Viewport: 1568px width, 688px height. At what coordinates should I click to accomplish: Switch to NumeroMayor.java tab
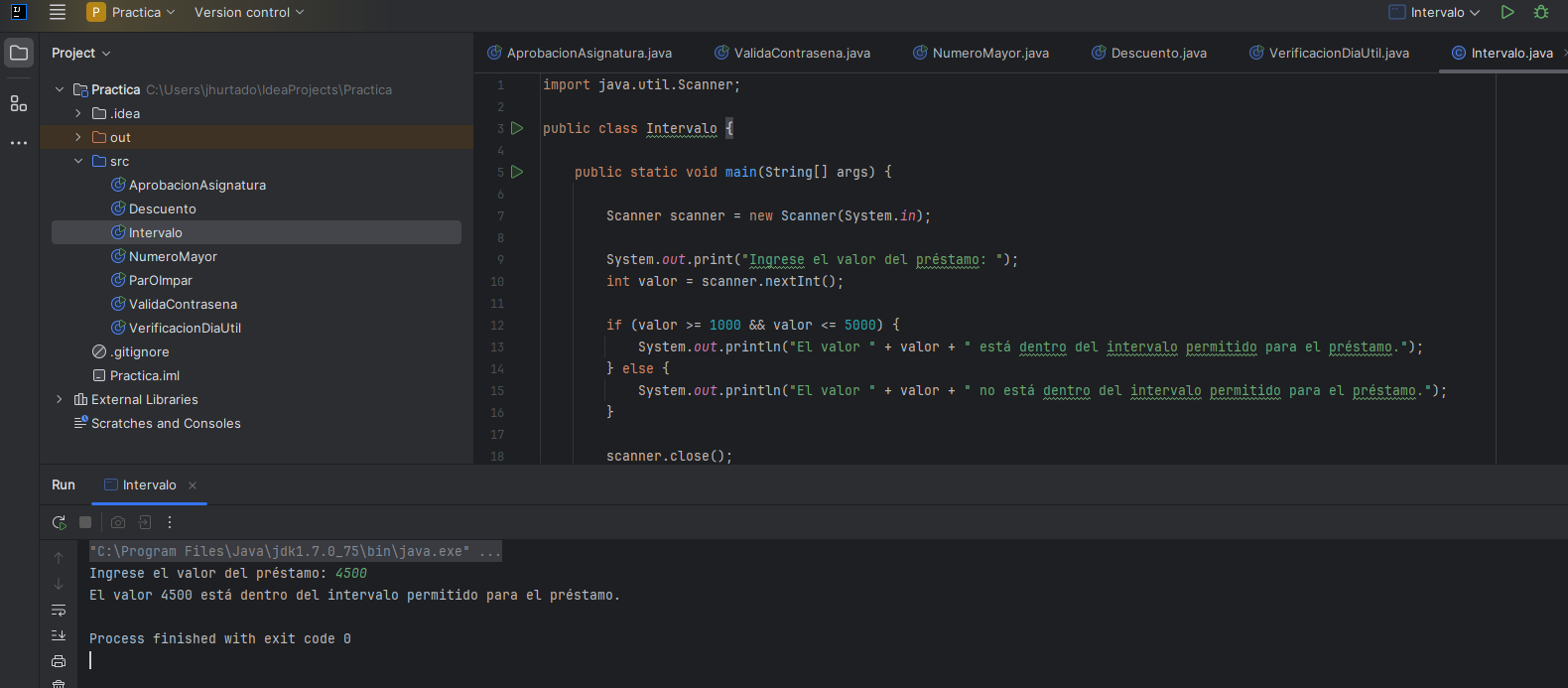[980, 53]
